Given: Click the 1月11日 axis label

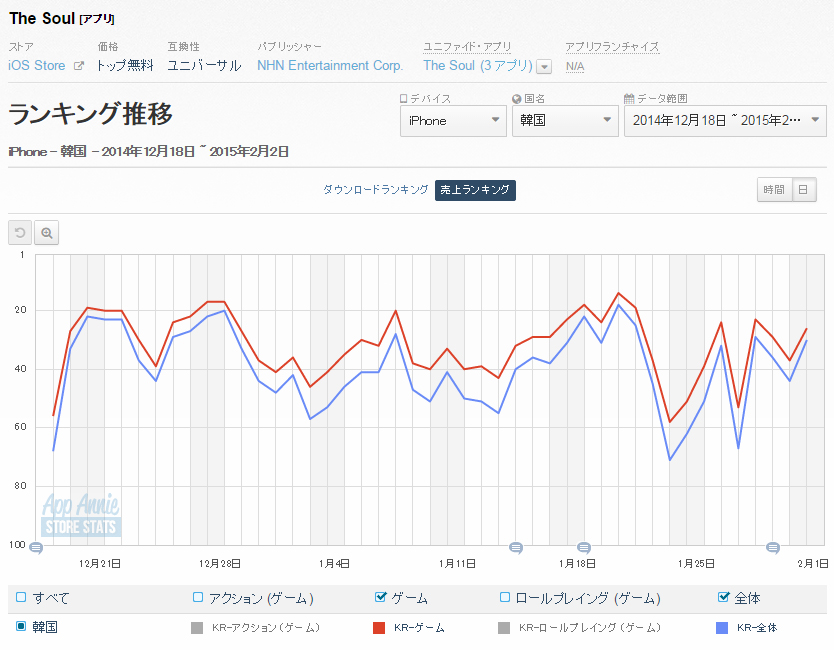Looking at the screenshot, I should click(457, 563).
